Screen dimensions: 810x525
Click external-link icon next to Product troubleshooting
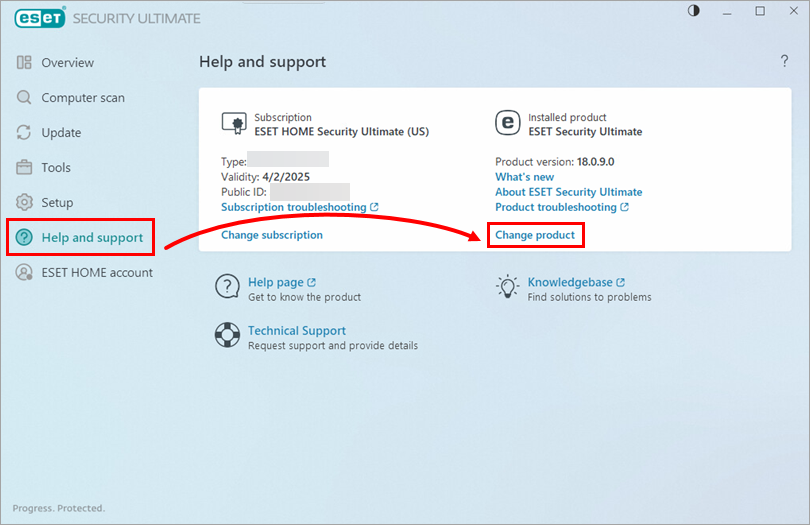[625, 207]
